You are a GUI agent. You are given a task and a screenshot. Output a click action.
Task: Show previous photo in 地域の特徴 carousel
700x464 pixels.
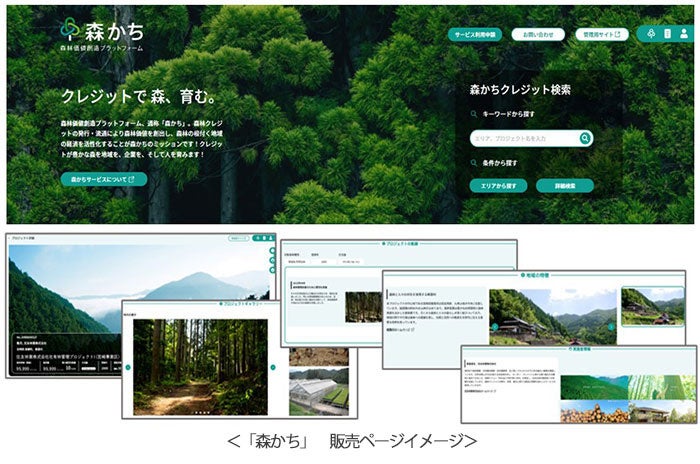(x=495, y=327)
